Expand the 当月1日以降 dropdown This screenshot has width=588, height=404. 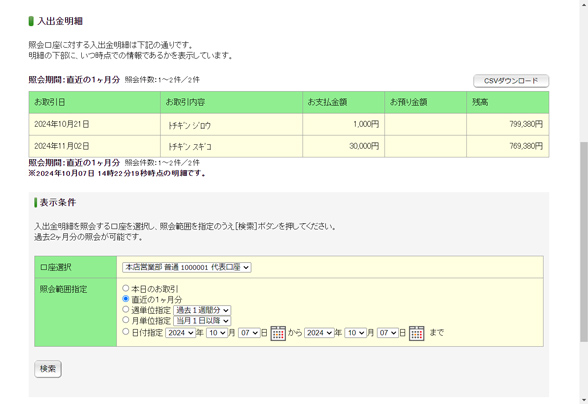[202, 321]
